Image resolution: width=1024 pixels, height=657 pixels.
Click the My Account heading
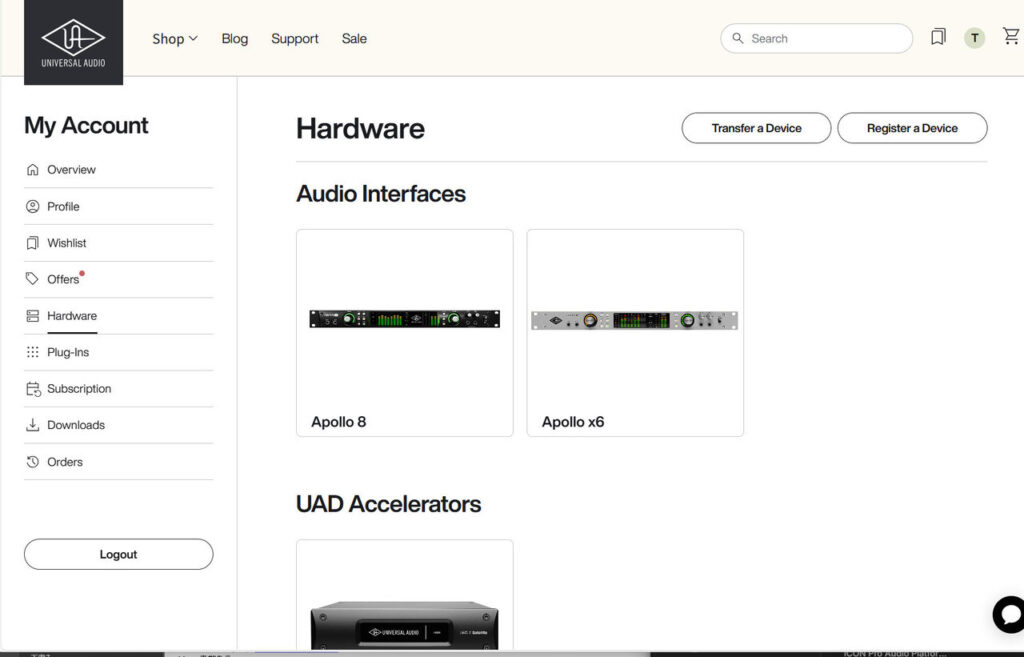pos(86,125)
